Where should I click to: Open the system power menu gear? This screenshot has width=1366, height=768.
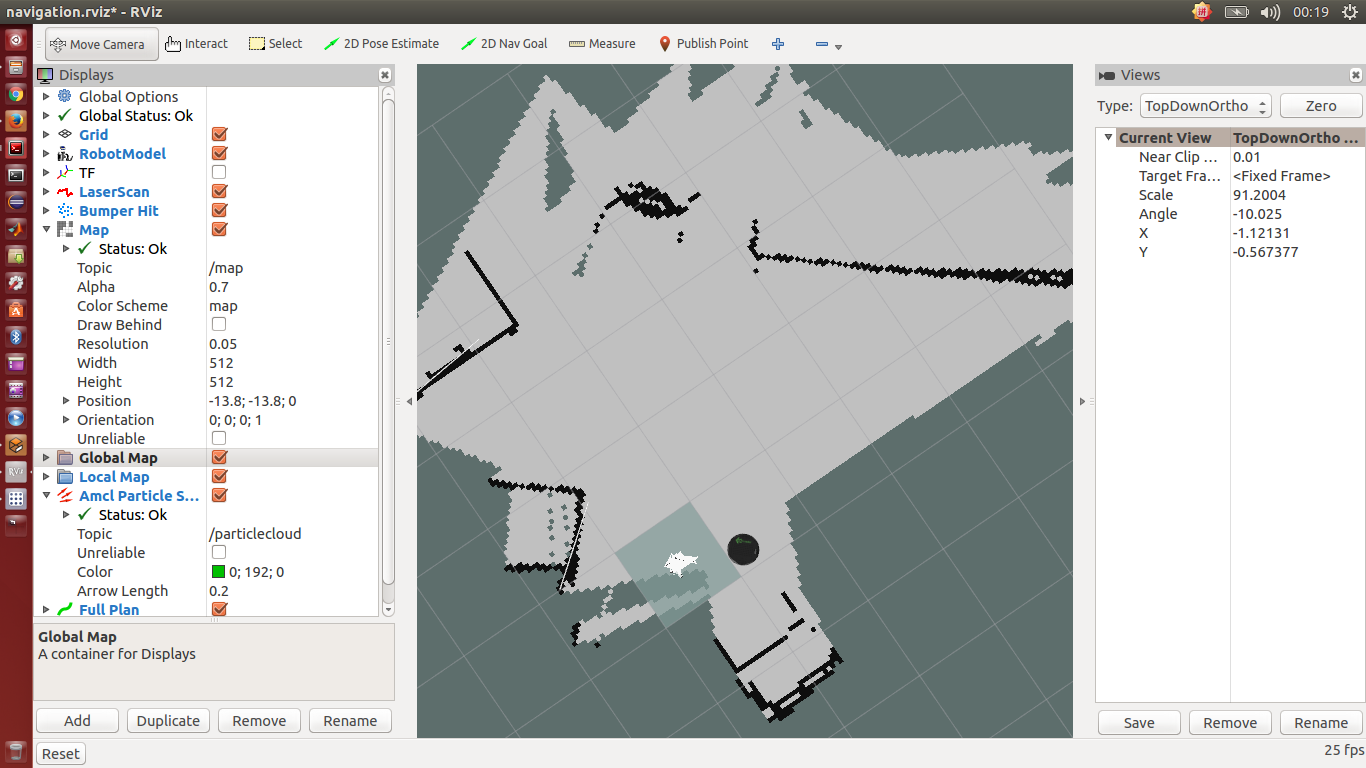1350,12
